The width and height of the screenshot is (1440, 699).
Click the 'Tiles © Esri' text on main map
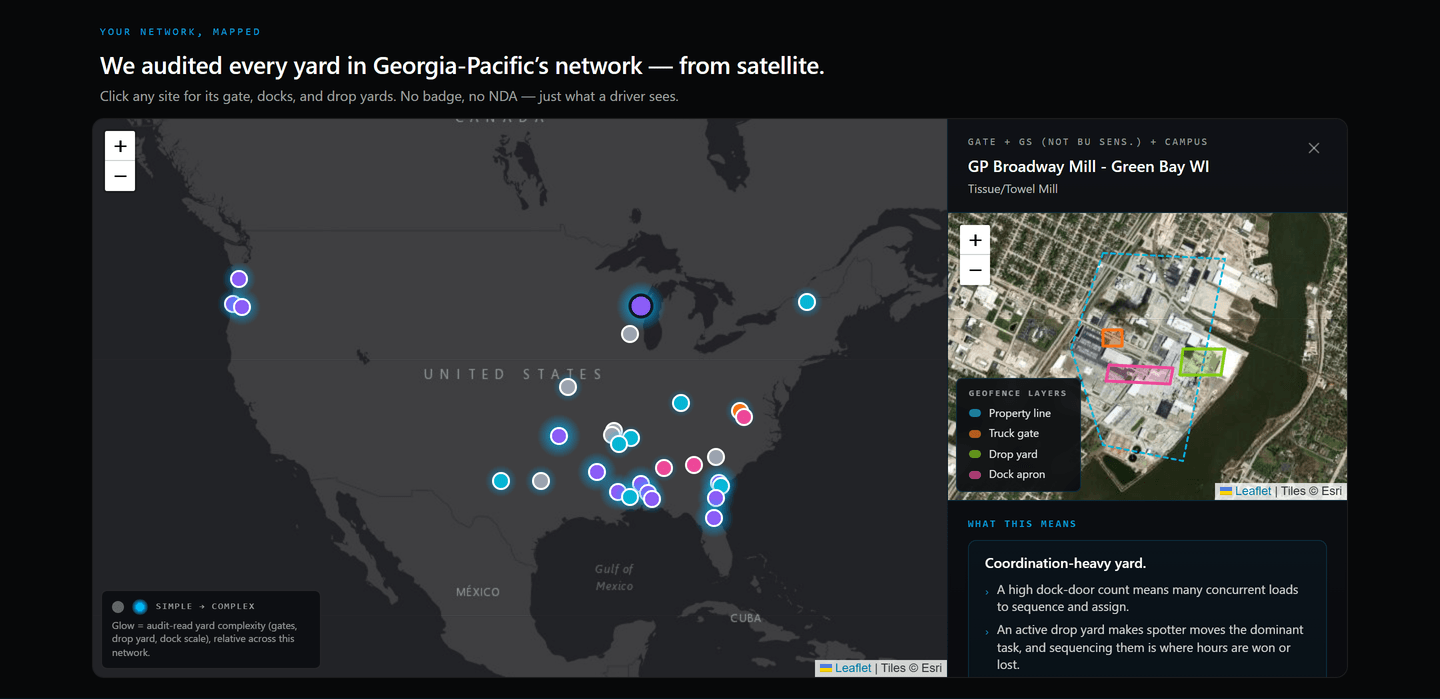[911, 668]
